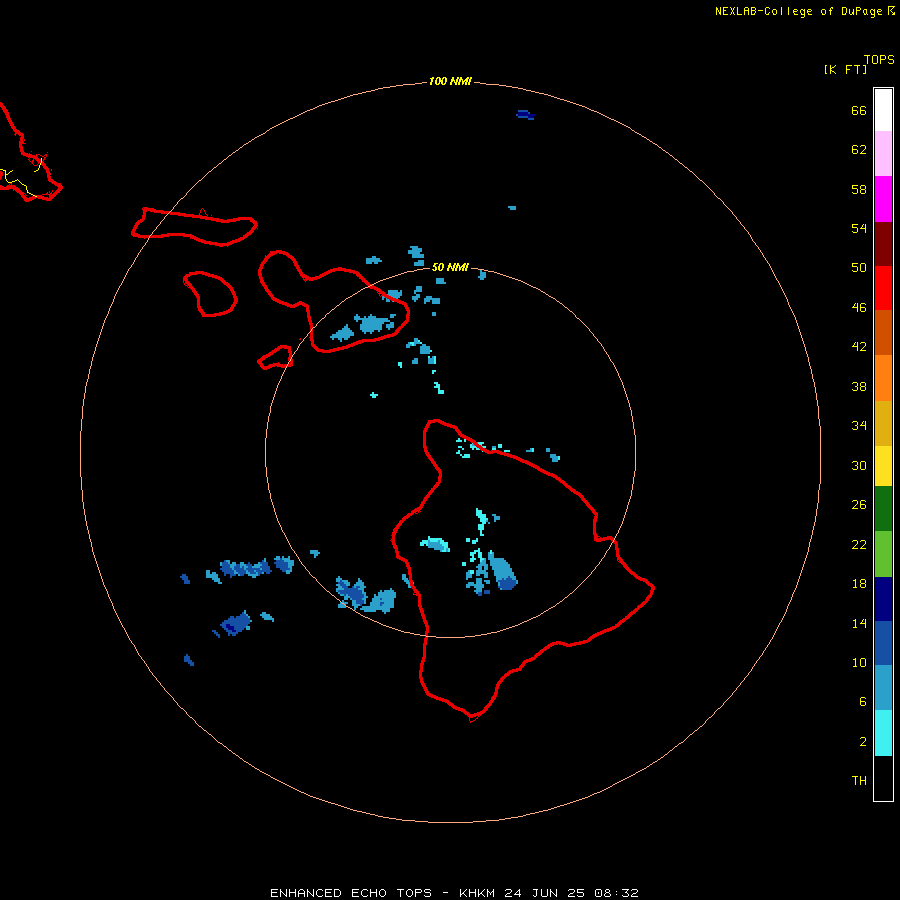900x900 pixels.
Task: Click the 2 legend value label
Action: (862, 742)
